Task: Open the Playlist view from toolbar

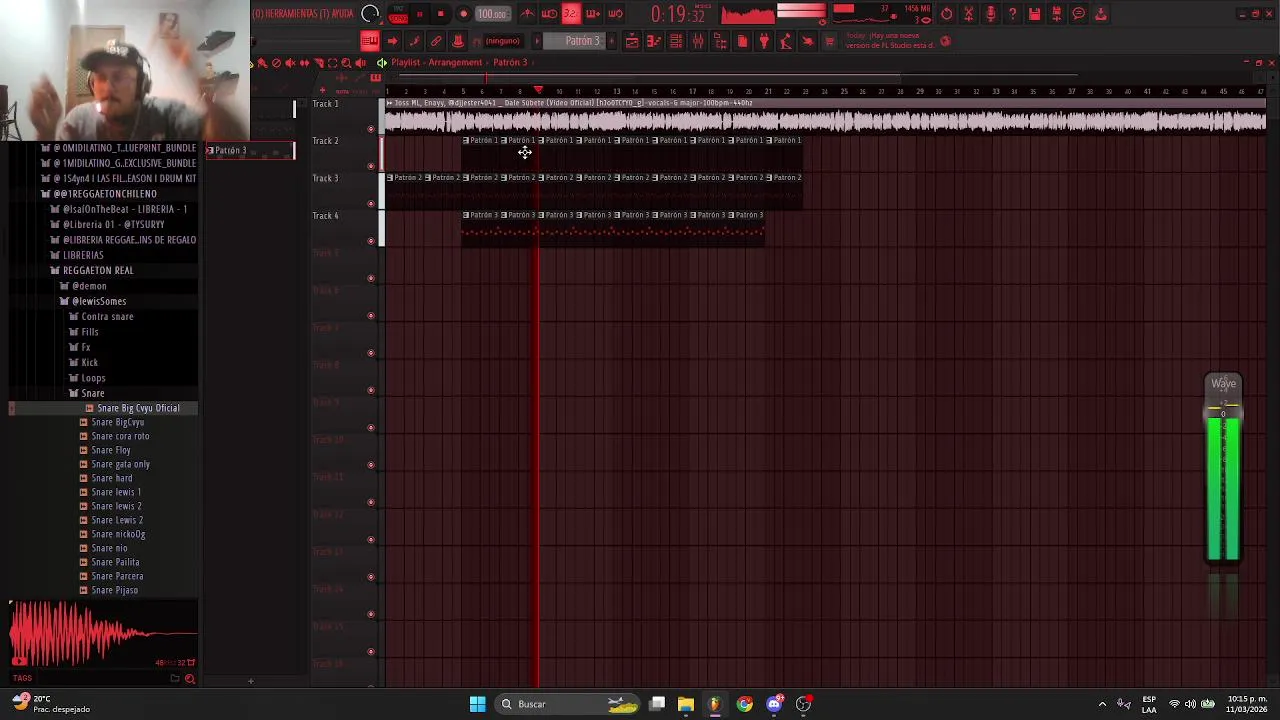Action: tap(632, 41)
